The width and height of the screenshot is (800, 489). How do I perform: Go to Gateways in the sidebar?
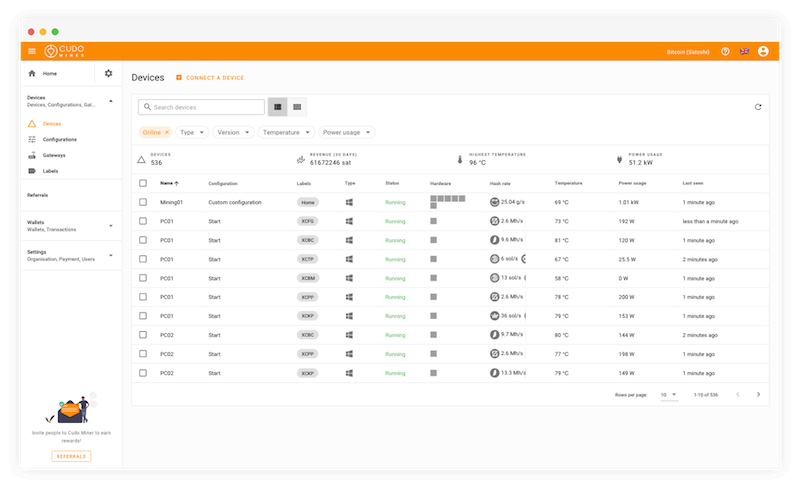pos(54,155)
